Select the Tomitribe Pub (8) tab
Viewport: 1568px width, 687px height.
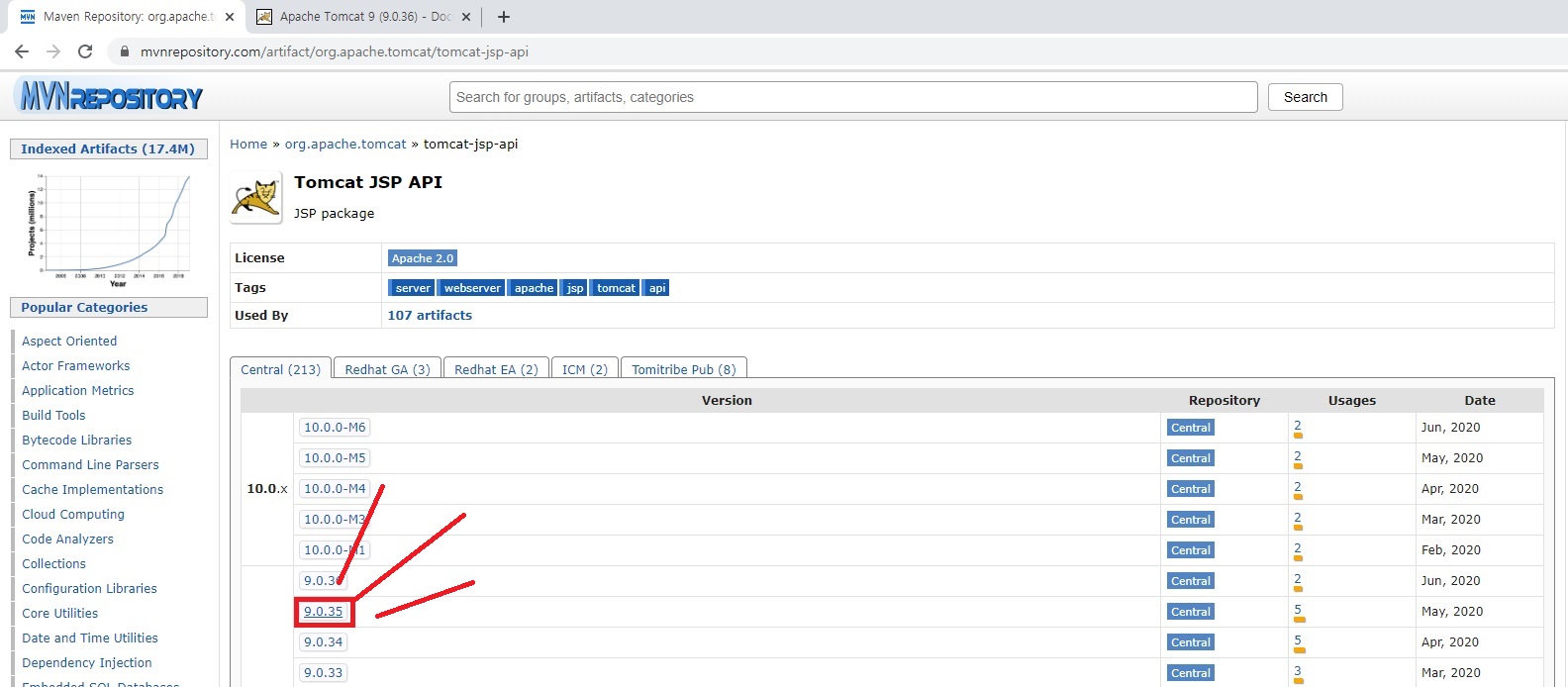tap(683, 369)
